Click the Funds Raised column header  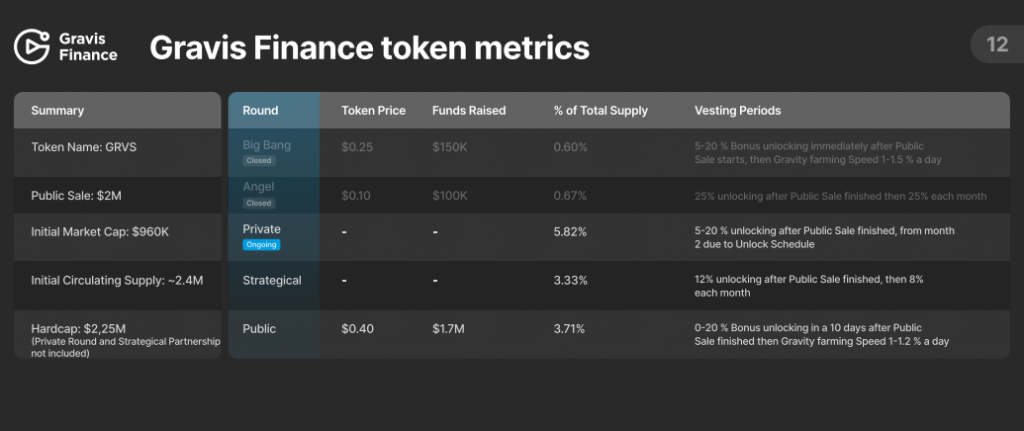point(468,110)
